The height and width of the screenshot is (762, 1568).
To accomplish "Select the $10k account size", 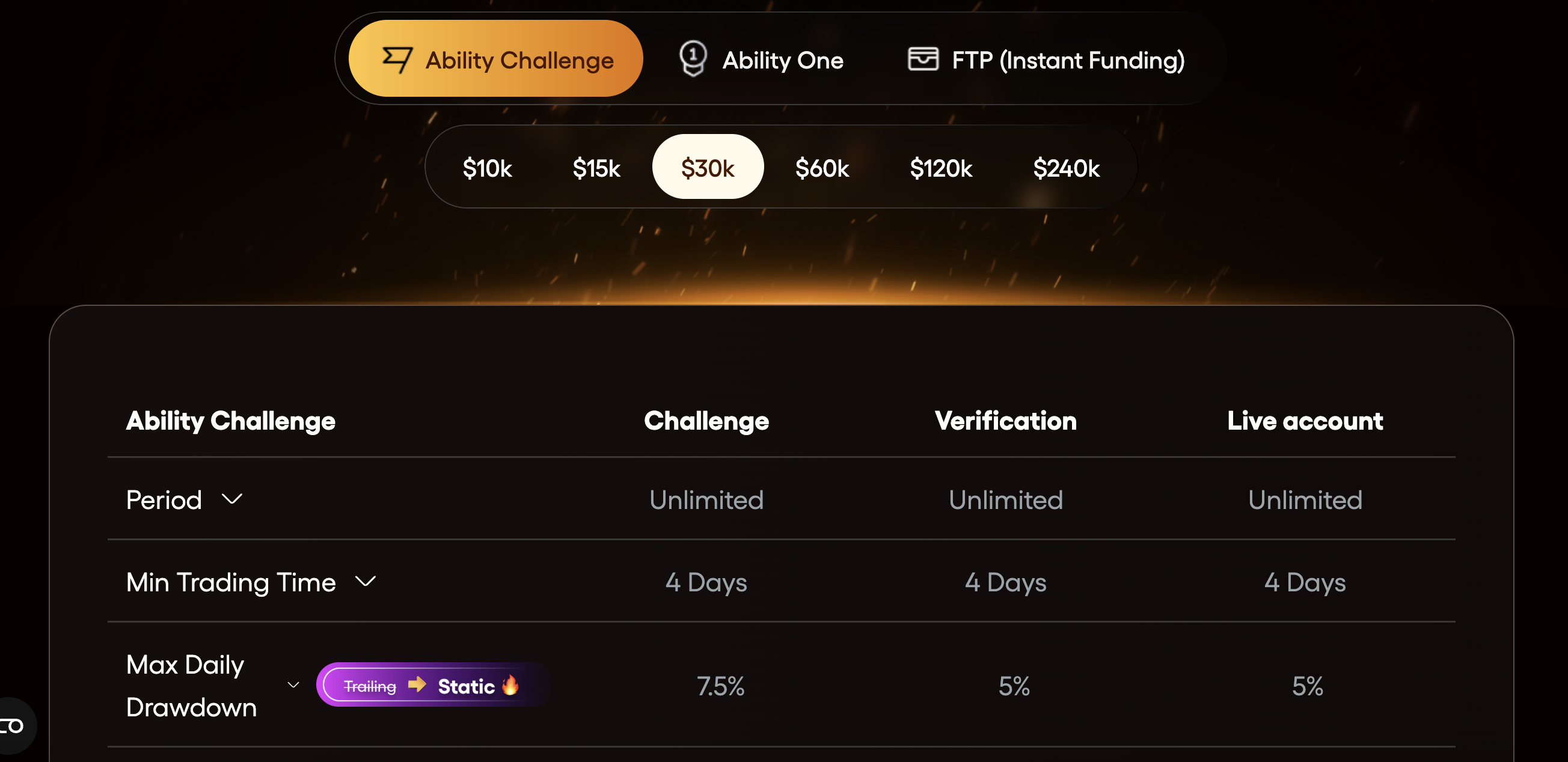I will coord(487,168).
